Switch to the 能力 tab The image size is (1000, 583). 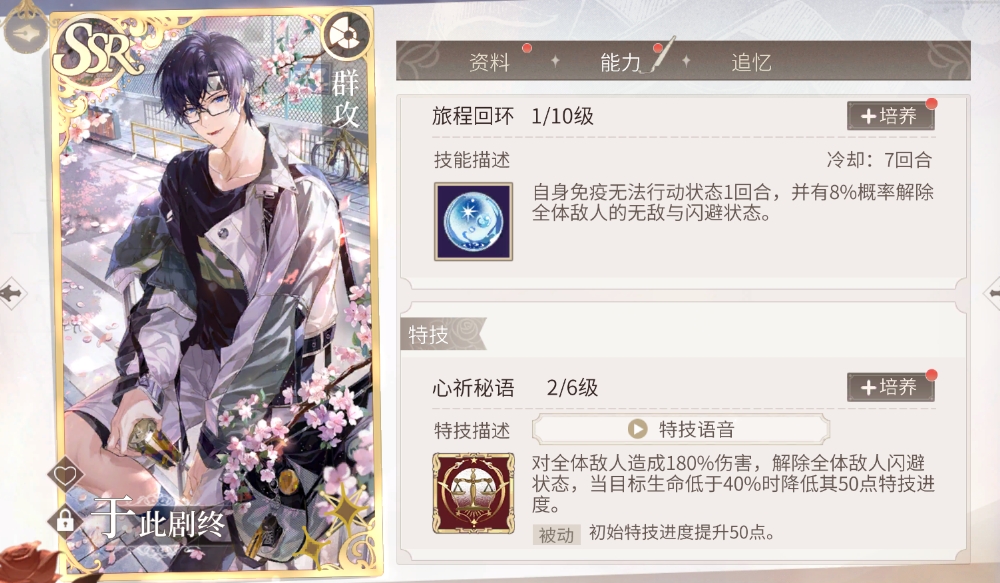pyautogui.click(x=621, y=62)
